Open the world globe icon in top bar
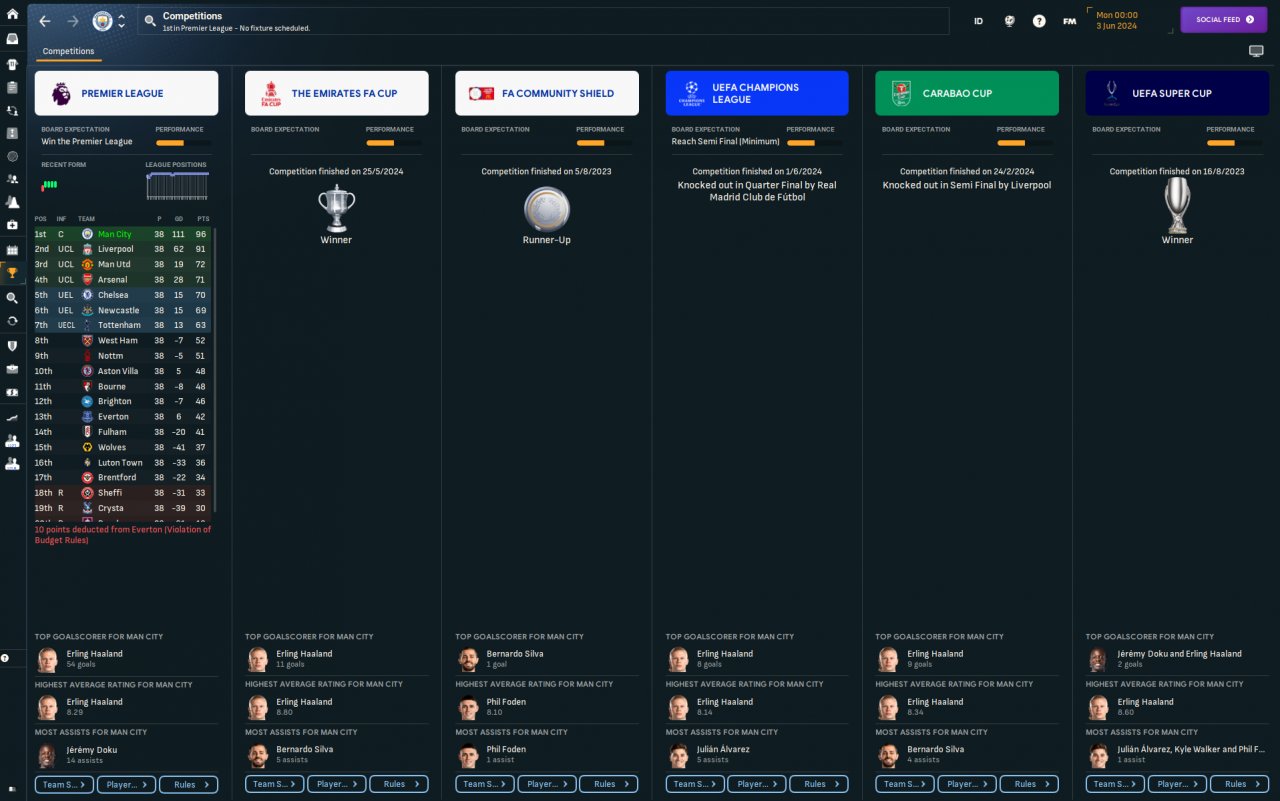Screen dimensions: 1280x801 1010,21
